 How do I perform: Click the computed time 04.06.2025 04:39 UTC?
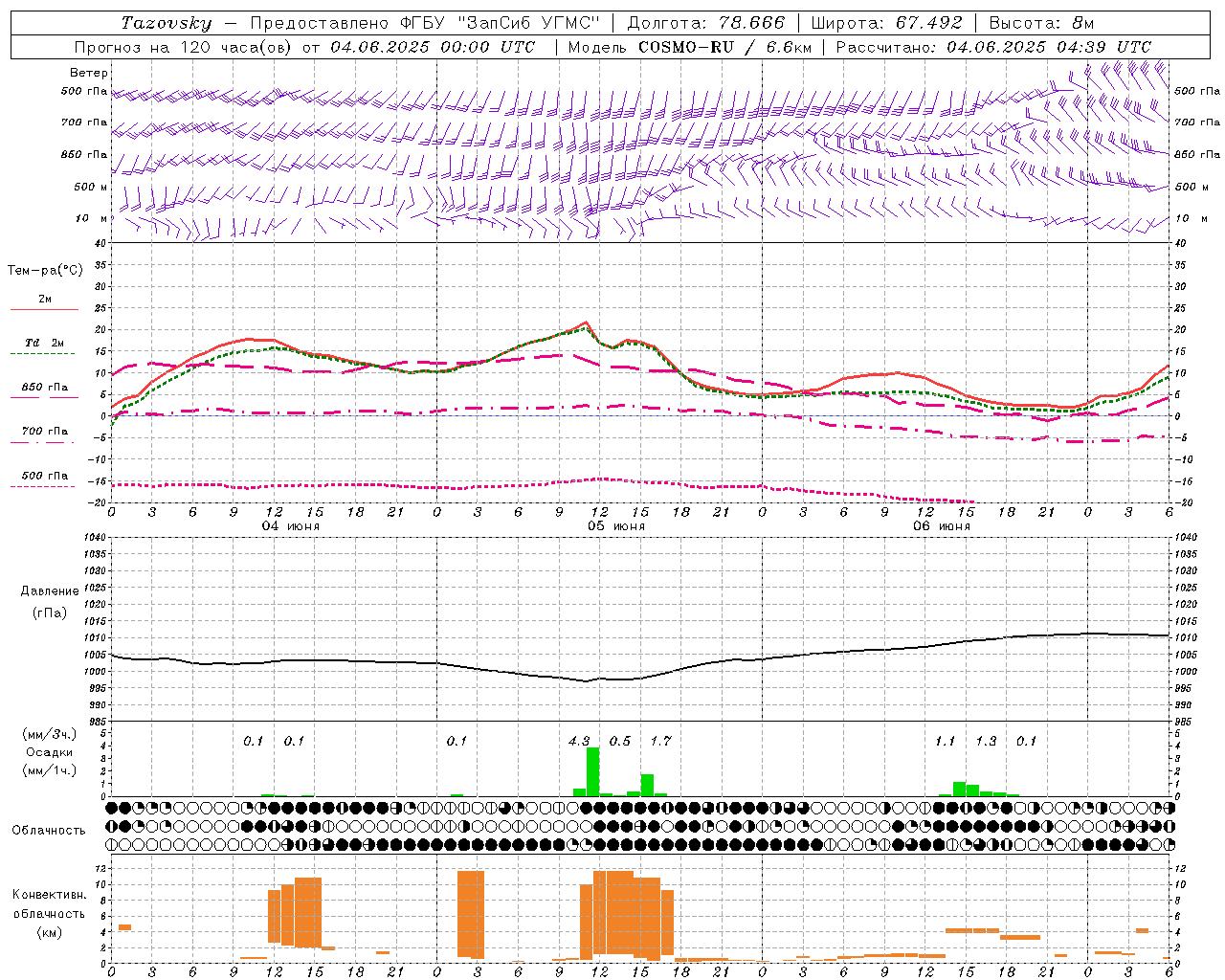point(1049,47)
